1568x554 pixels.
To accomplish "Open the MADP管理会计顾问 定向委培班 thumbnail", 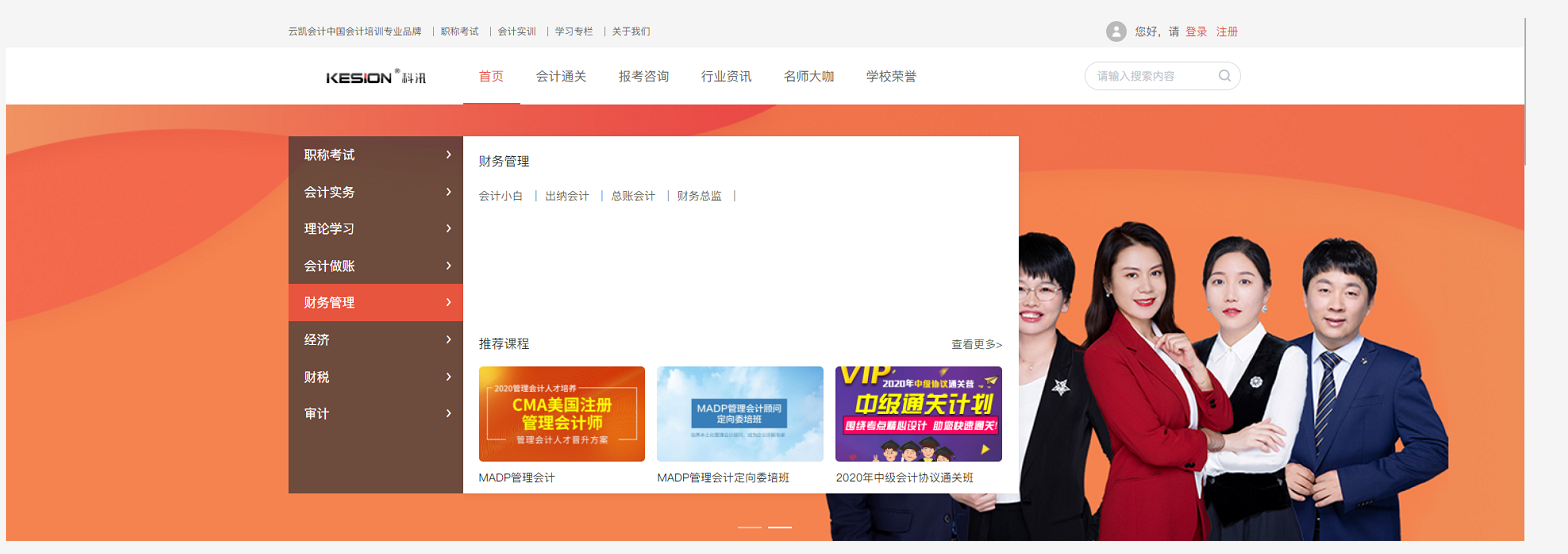I will pos(740,414).
